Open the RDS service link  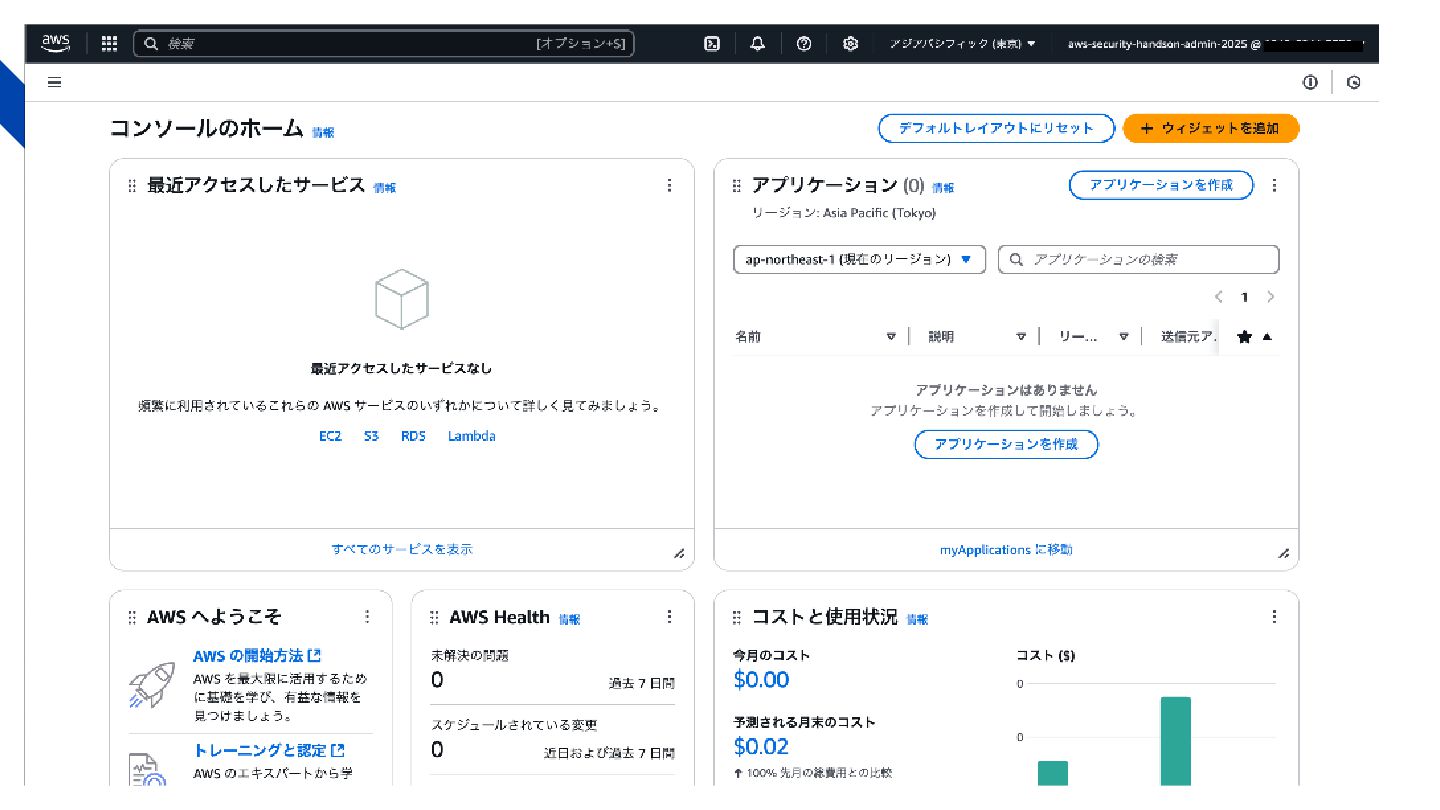(x=413, y=436)
